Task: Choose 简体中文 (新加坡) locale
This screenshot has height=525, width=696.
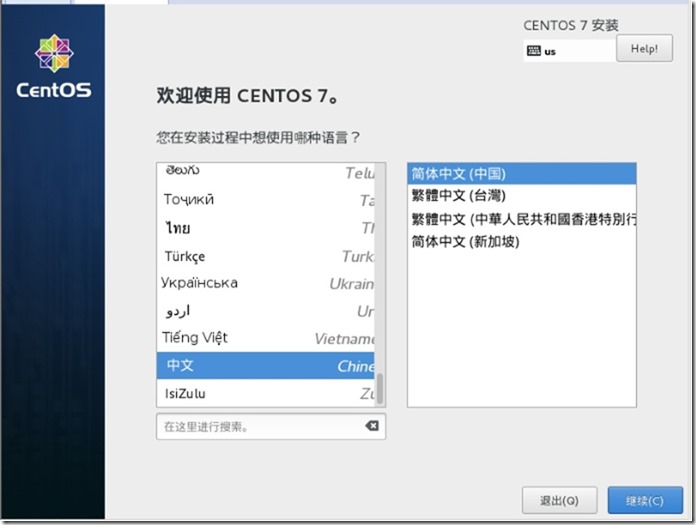Action: point(522,242)
